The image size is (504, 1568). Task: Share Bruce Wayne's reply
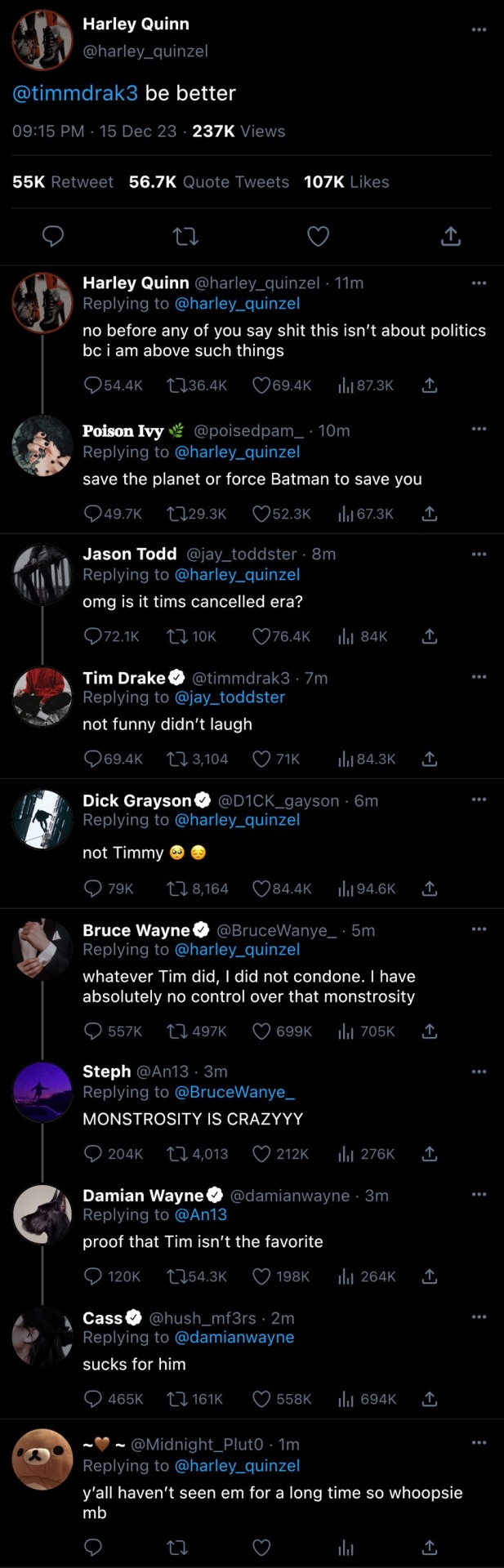point(430,1031)
